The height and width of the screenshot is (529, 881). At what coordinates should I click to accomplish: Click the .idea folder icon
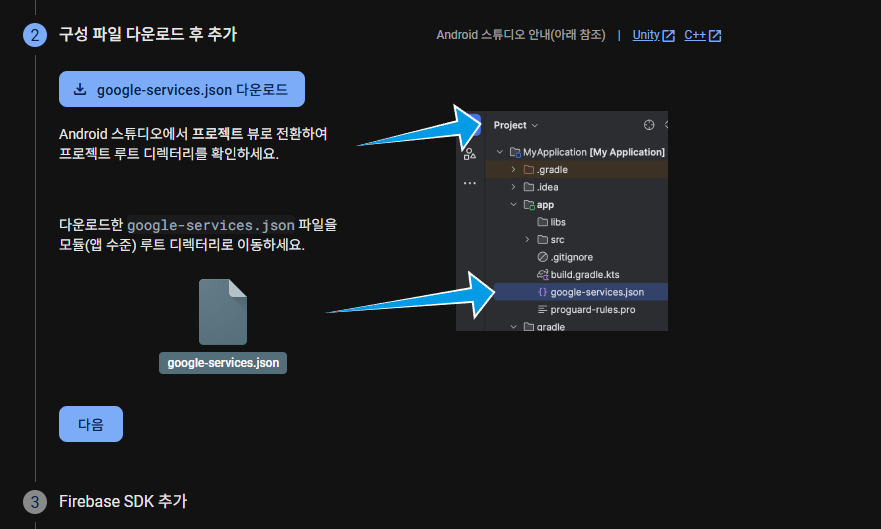[x=529, y=187]
